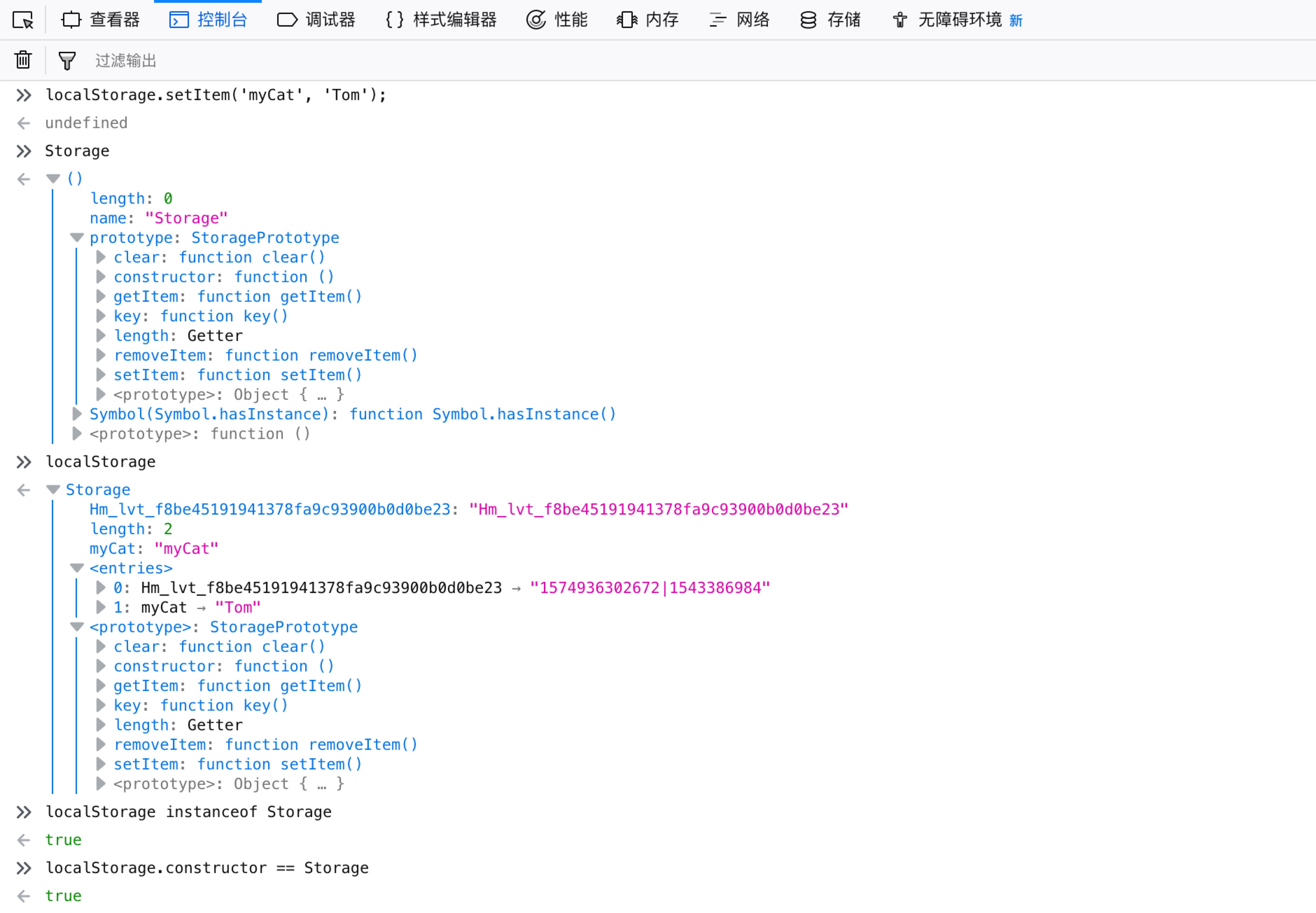This screenshot has height=913, width=1316.
Task: Collapse the <entries> node
Action: coord(77,568)
